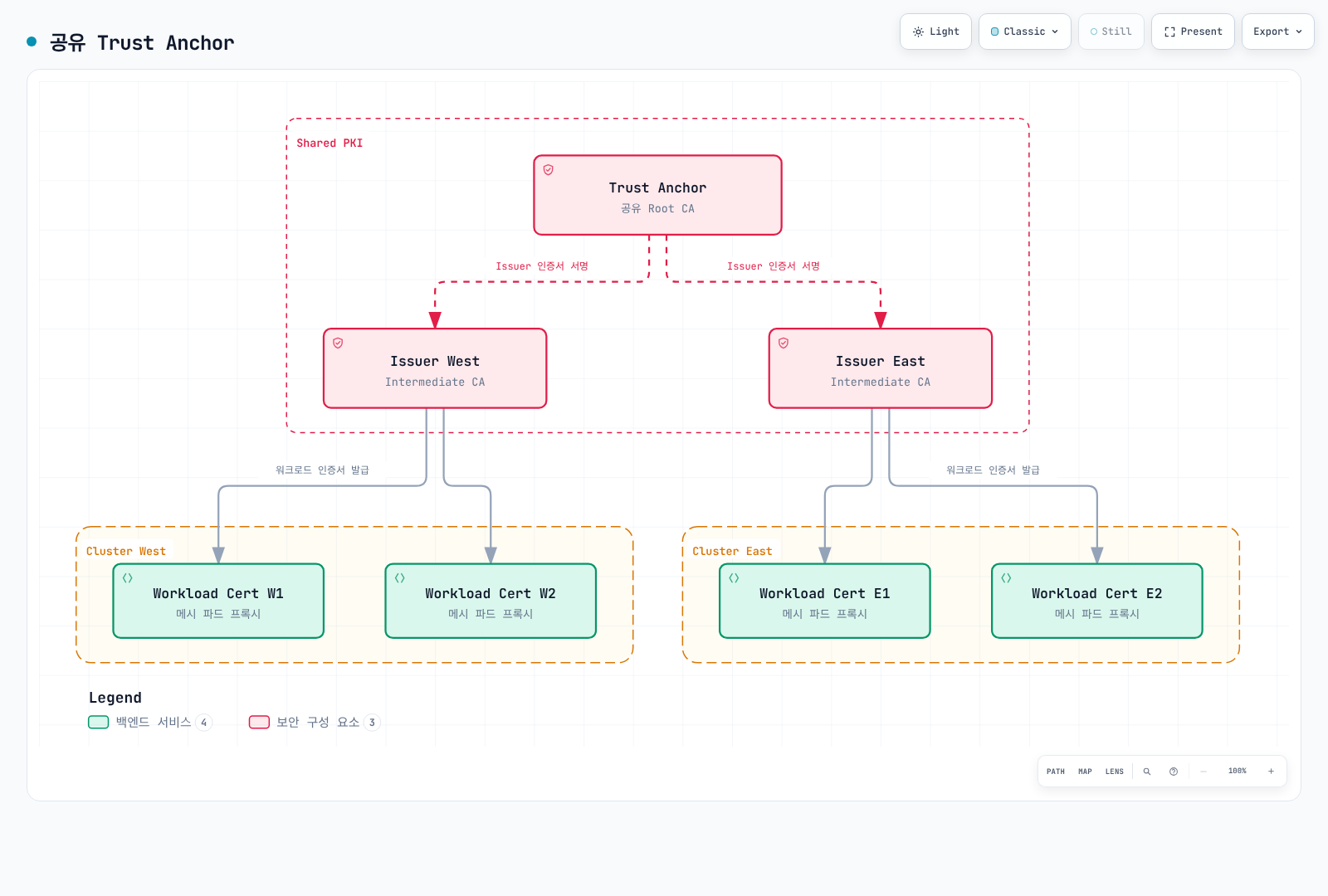Select the Workload Cert W1 node
The image size is (1328, 896).
pos(218,601)
